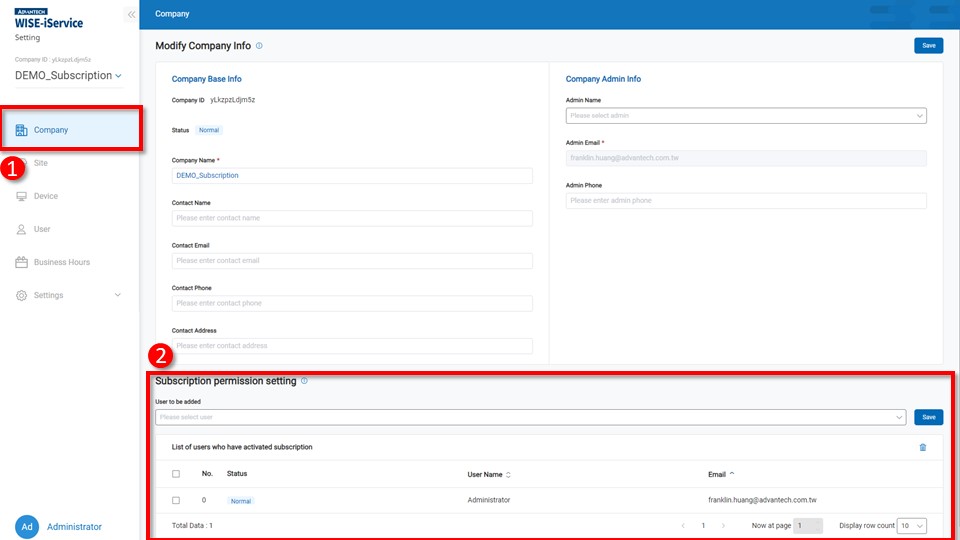The height and width of the screenshot is (540, 960).
Task: Click the Administrator avatar icon
Action: 27,526
